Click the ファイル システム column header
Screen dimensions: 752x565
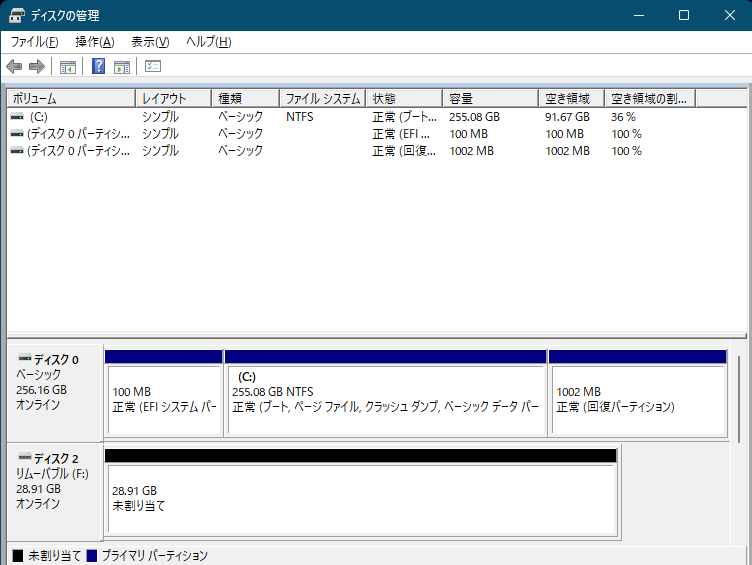(322, 99)
